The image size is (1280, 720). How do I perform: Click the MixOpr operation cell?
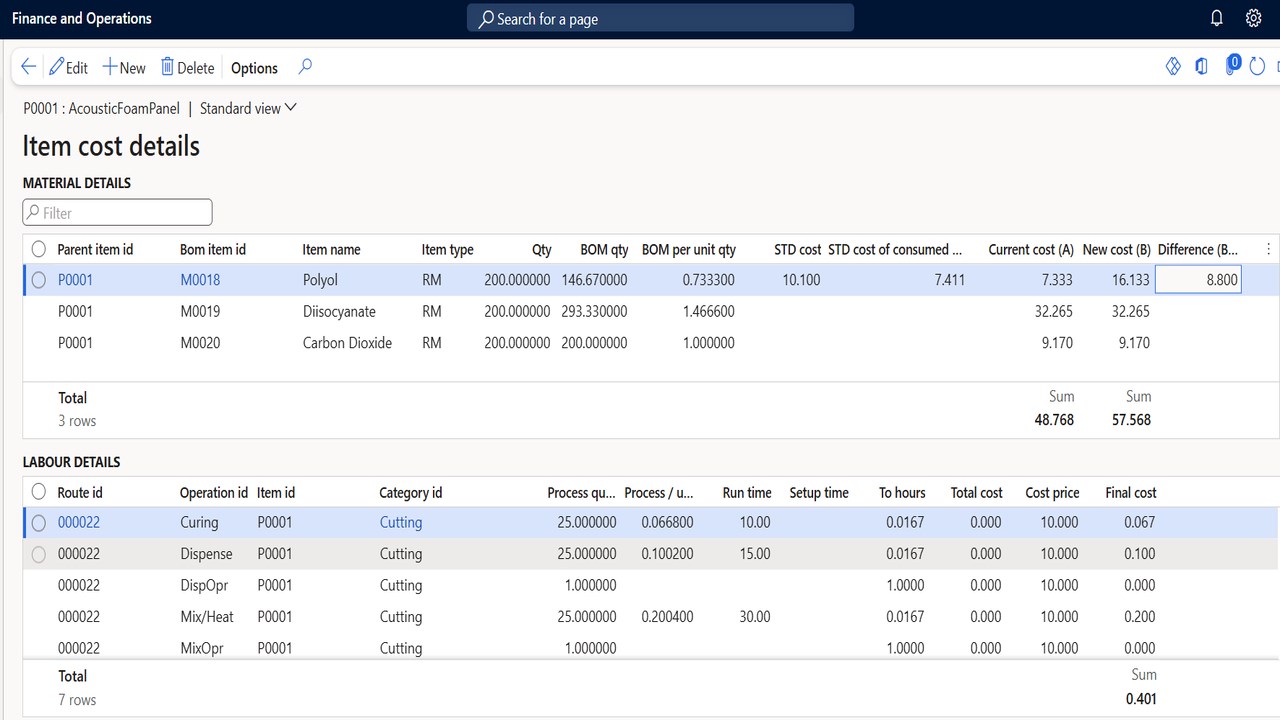point(203,648)
